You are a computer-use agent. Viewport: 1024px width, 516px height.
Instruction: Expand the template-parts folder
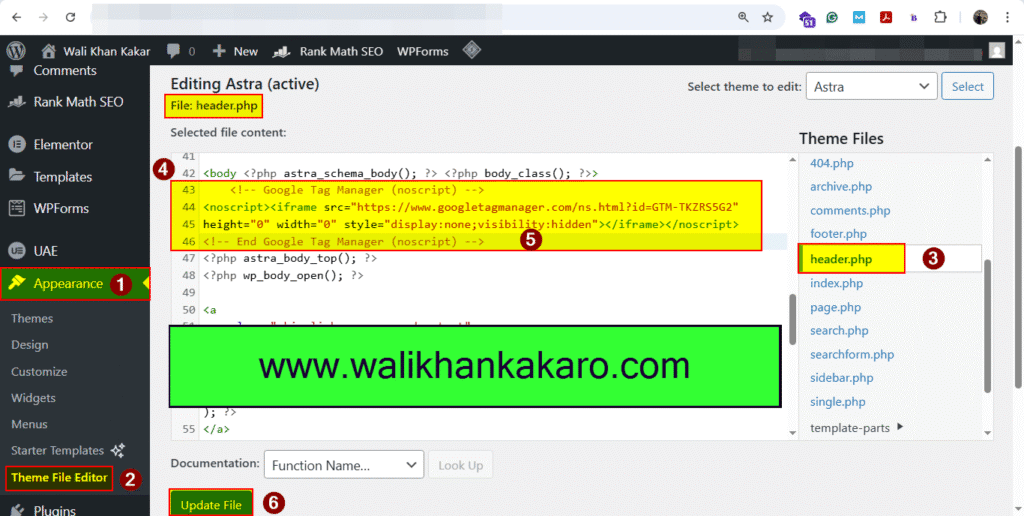click(x=857, y=428)
